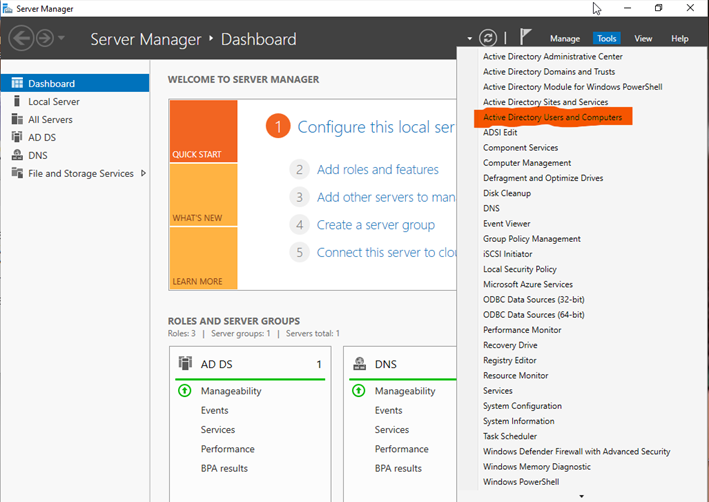This screenshot has width=709, height=502.
Task: Open DNS from the Tools menu
Action: (x=491, y=208)
